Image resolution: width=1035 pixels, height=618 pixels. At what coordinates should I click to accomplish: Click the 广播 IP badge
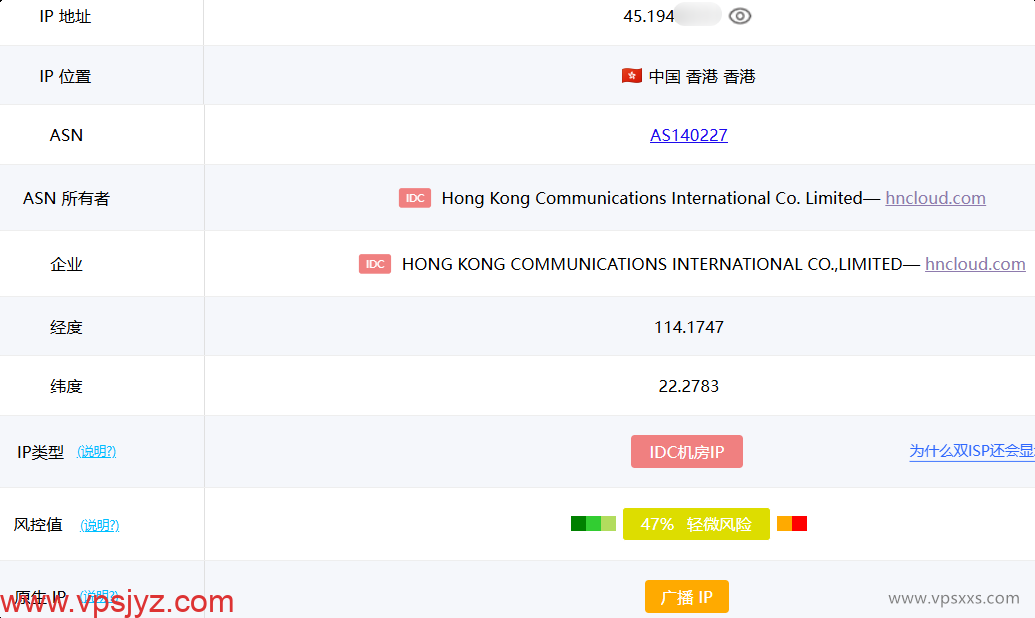[x=687, y=596]
